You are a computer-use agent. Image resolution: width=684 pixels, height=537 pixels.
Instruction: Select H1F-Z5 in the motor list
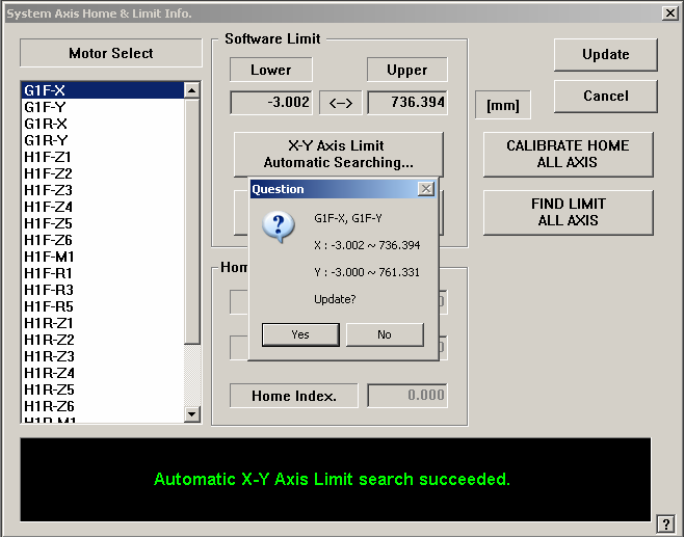pyautogui.click(x=103, y=223)
